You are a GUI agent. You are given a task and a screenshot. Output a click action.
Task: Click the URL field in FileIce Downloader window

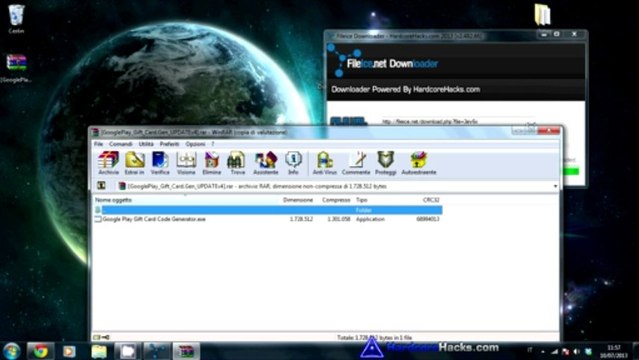[458, 121]
